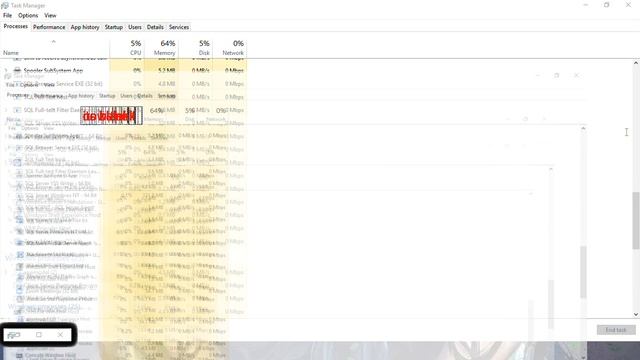Click the scroll up arrow of process list
Viewport: 640px width, 360px height.
pos(636,63)
